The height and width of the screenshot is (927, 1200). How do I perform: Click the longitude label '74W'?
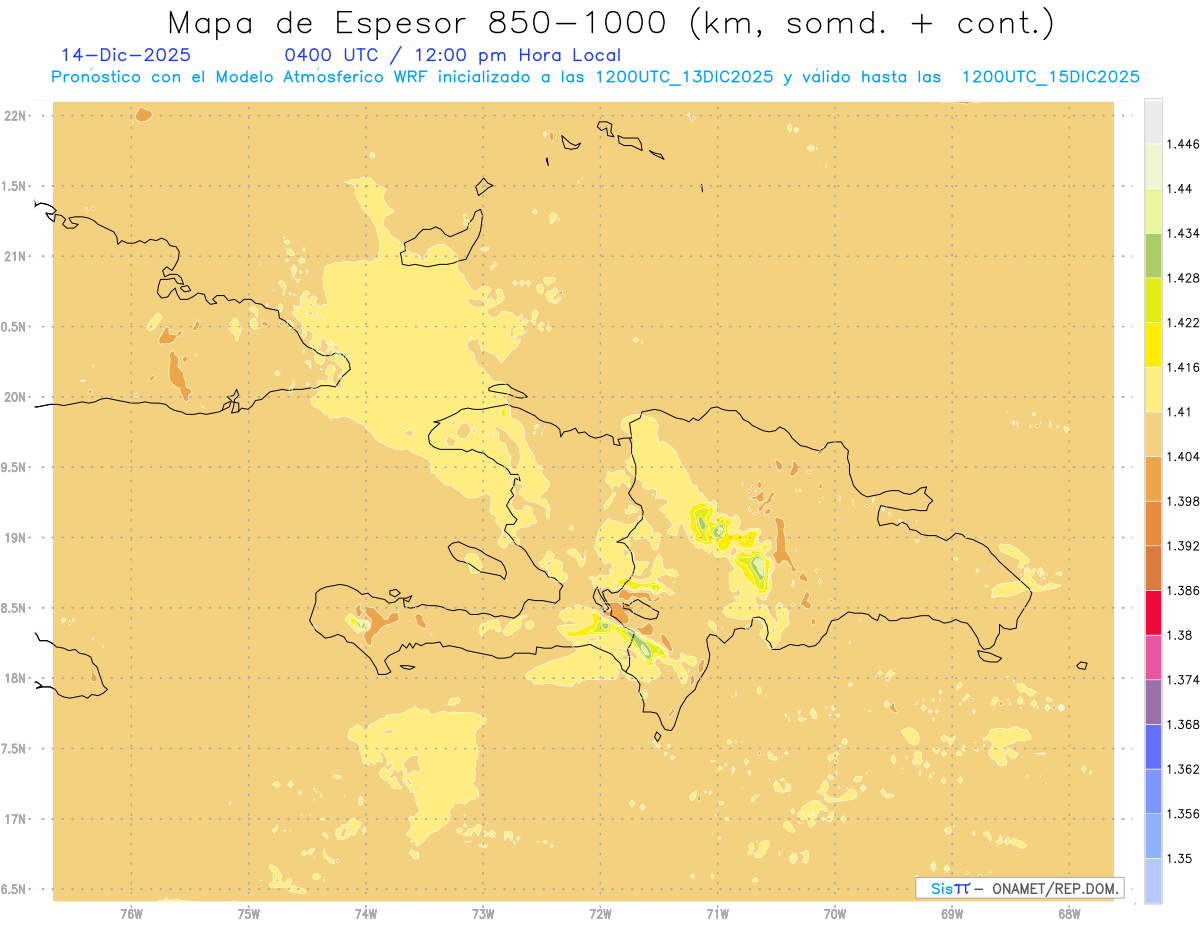pyautogui.click(x=366, y=913)
